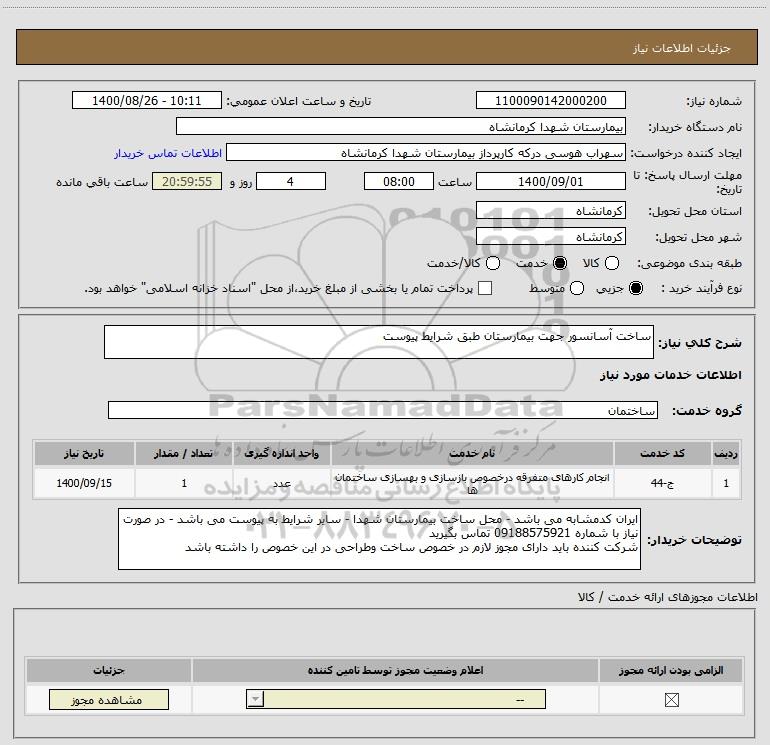Select the کالا/خدمت radio button
Image resolution: width=770 pixels, height=745 pixels.
(x=493, y=263)
